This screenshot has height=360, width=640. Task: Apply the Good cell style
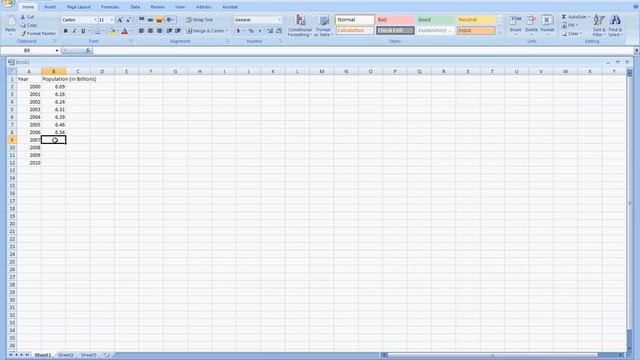pos(436,20)
